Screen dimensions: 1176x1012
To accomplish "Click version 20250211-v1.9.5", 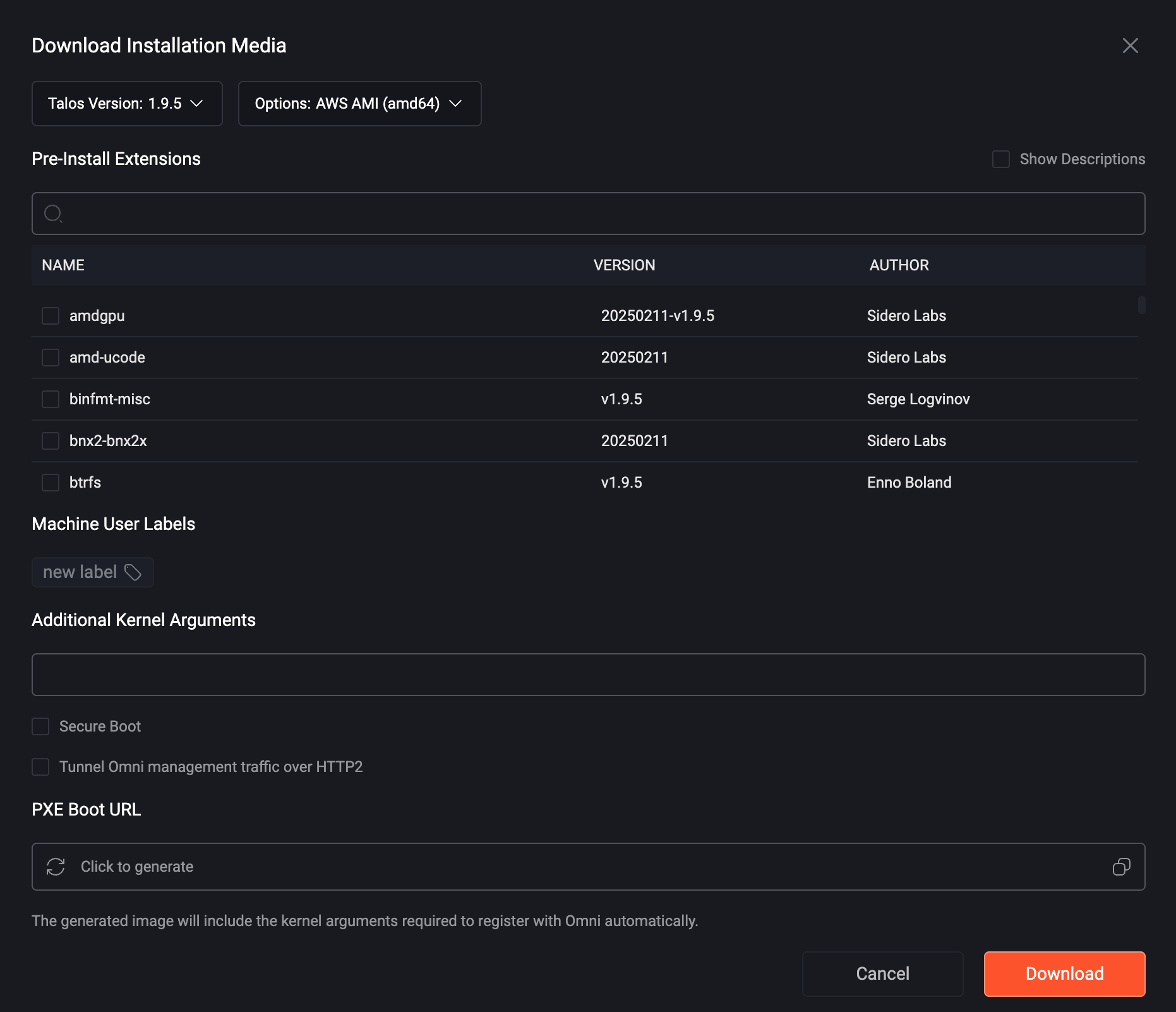I will 657,316.
